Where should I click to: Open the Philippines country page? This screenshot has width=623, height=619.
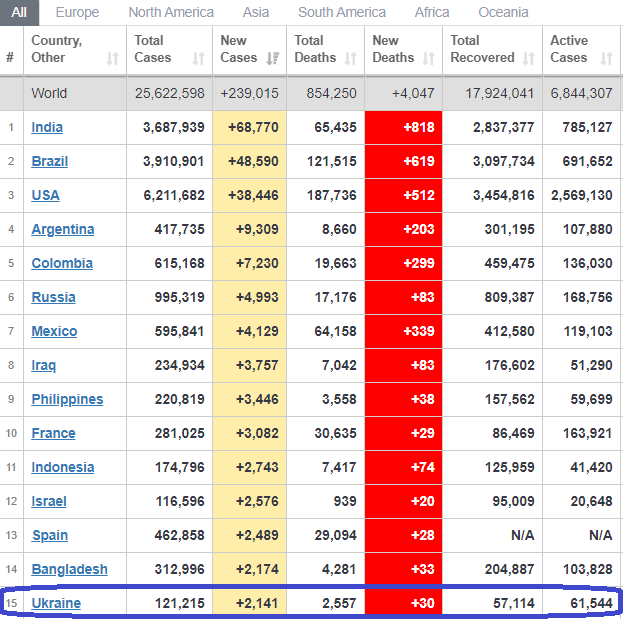tap(67, 399)
